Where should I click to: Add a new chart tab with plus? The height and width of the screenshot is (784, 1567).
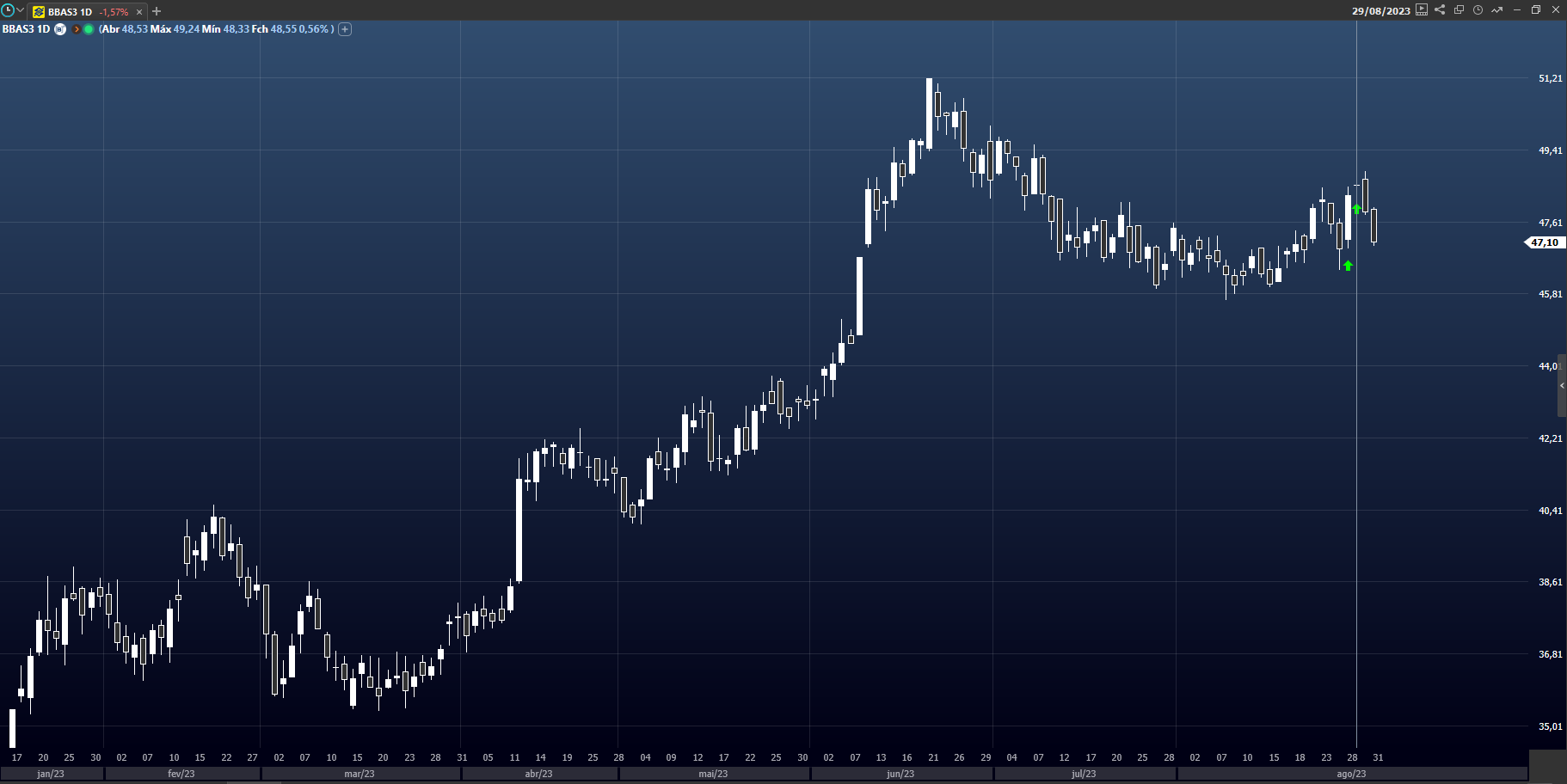(x=157, y=11)
